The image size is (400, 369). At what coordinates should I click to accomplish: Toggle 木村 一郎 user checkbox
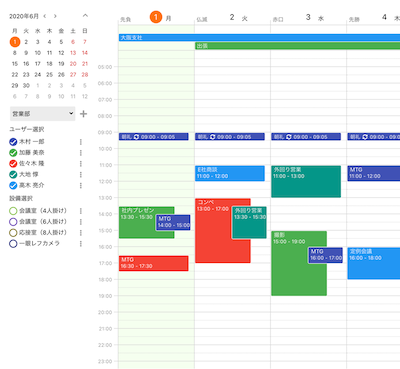[13, 142]
